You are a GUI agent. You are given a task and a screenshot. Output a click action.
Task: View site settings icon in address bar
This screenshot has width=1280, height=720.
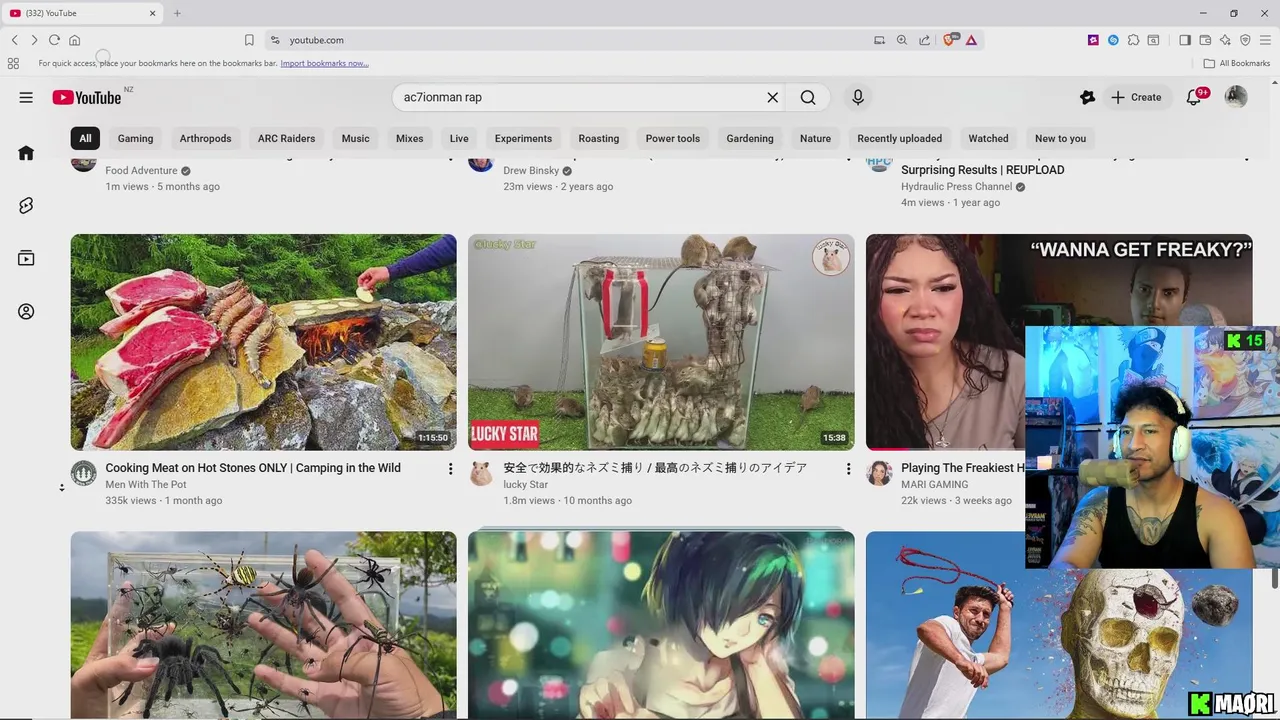pyautogui.click(x=274, y=40)
